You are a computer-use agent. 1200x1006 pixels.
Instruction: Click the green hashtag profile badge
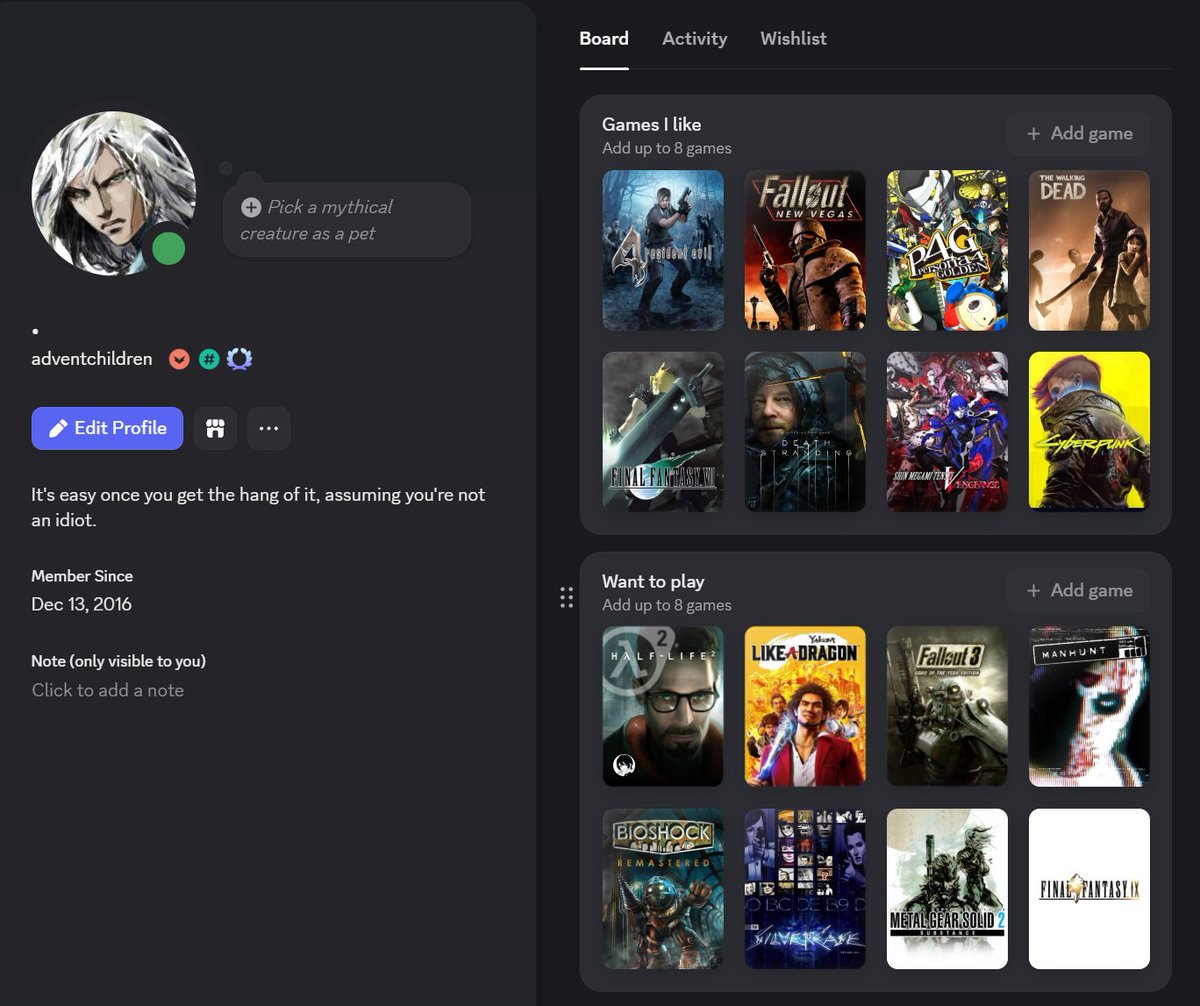209,359
